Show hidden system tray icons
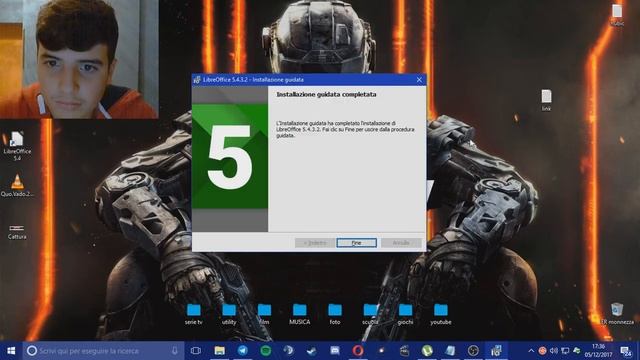Screen dimensions: 640x360 (x=531, y=351)
